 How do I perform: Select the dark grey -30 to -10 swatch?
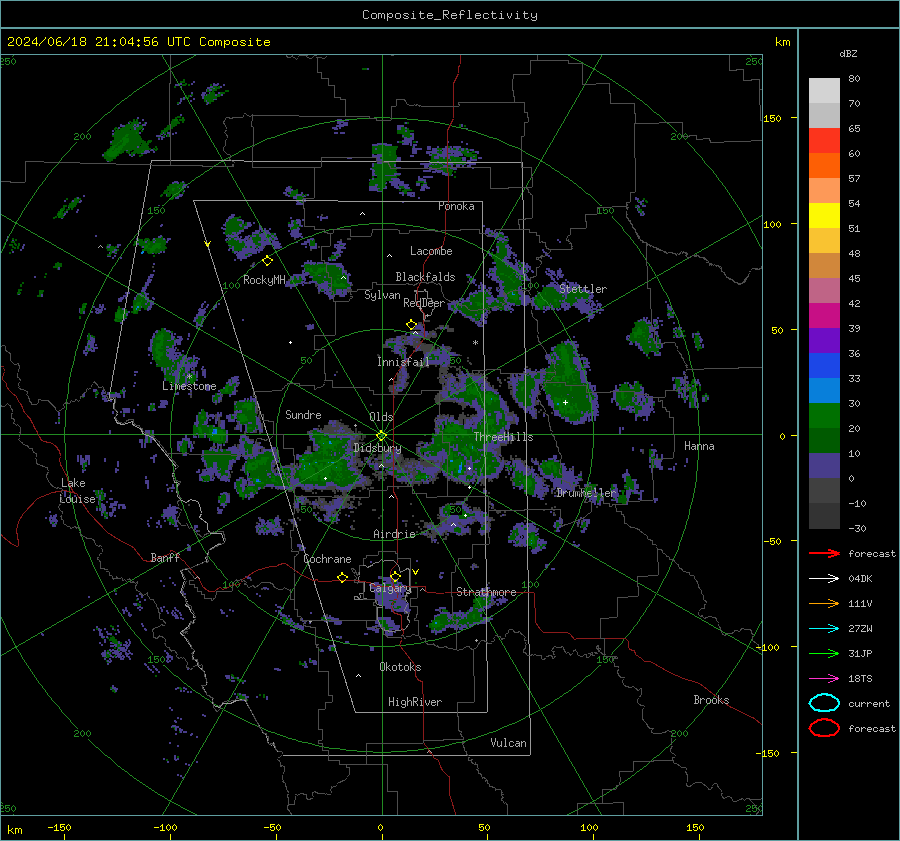coord(824,516)
